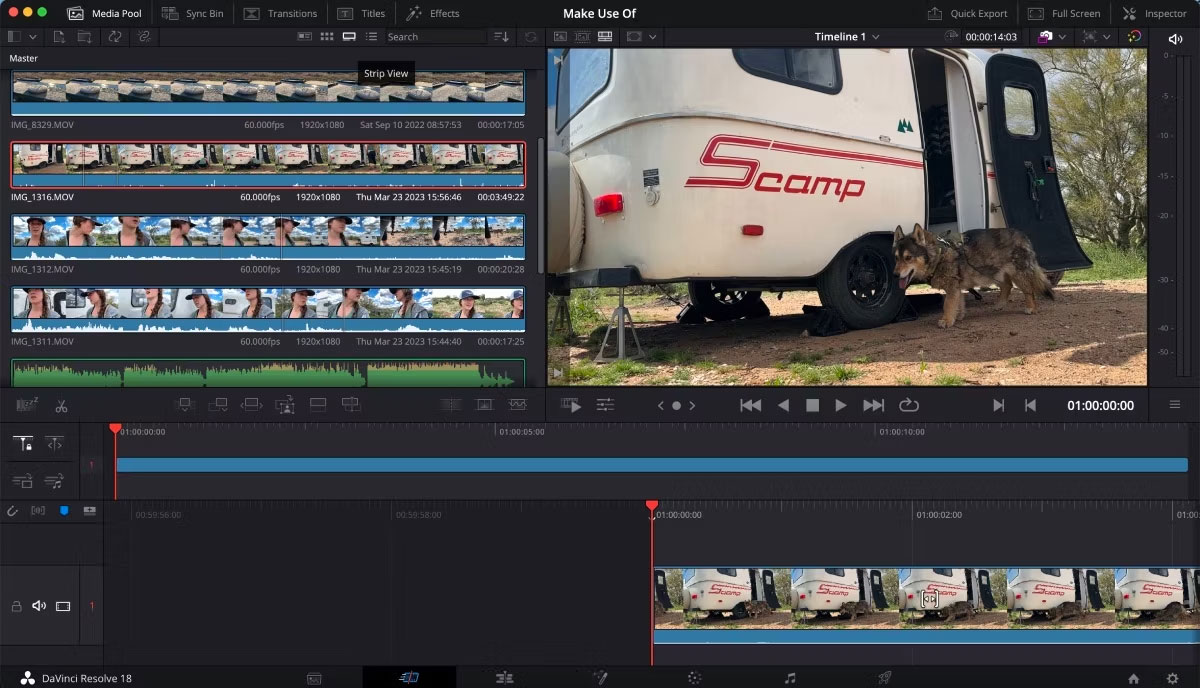Switch media pool to Thumbnail grid view
The image size is (1200, 688).
point(326,37)
